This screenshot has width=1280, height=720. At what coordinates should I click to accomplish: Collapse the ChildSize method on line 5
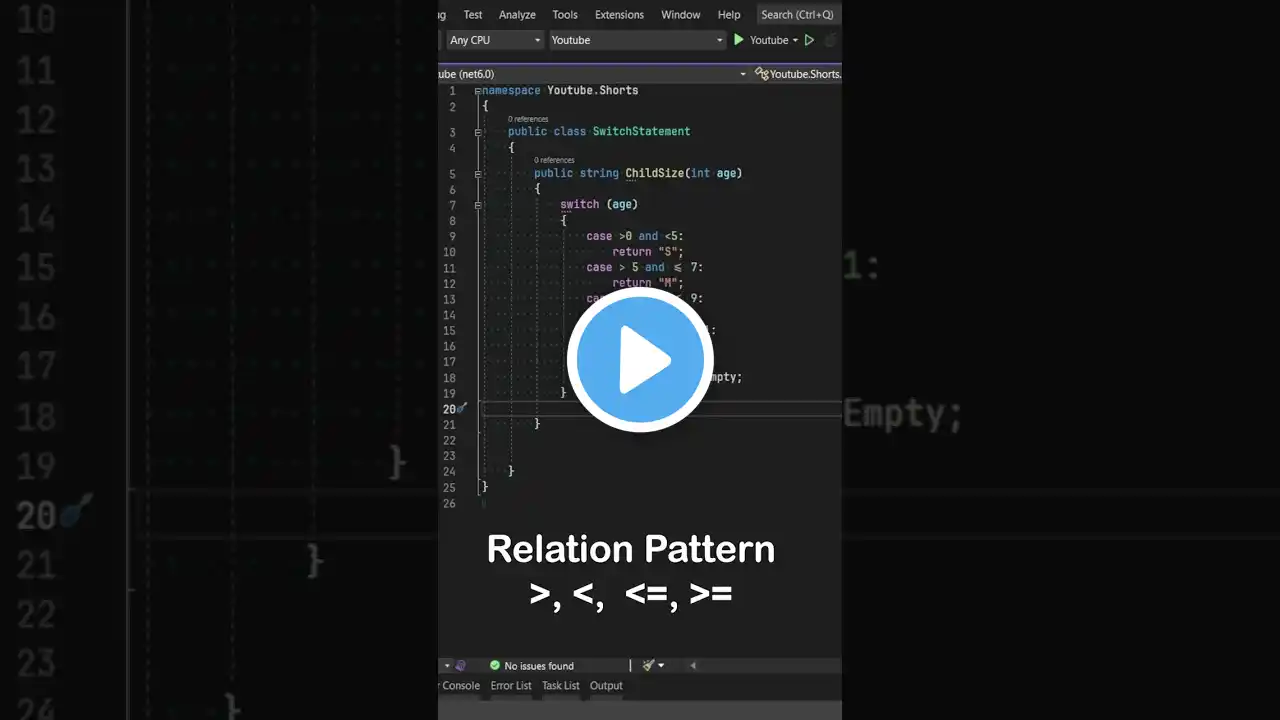pyautogui.click(x=478, y=173)
